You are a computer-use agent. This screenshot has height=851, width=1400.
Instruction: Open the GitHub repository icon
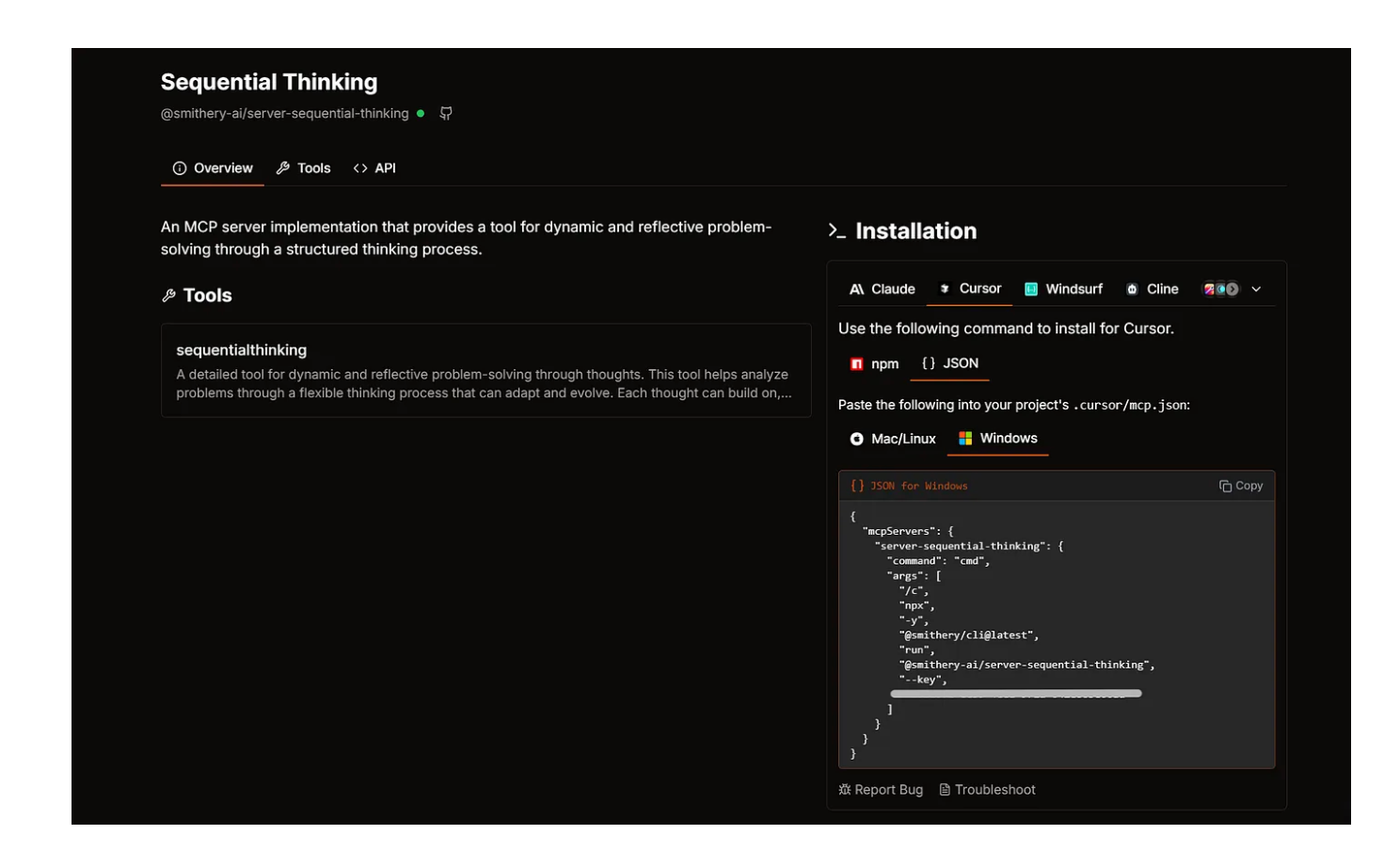click(446, 113)
